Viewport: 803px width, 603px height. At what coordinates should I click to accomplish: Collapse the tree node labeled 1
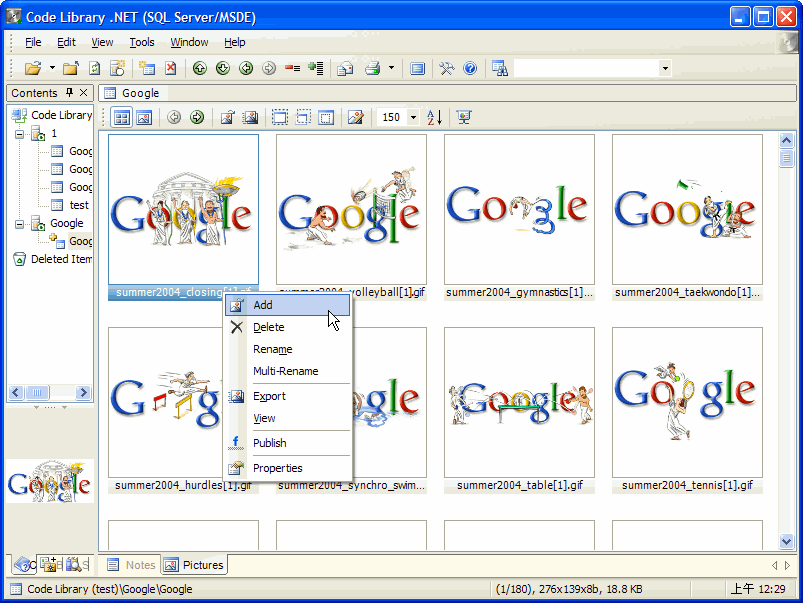click(x=19, y=134)
